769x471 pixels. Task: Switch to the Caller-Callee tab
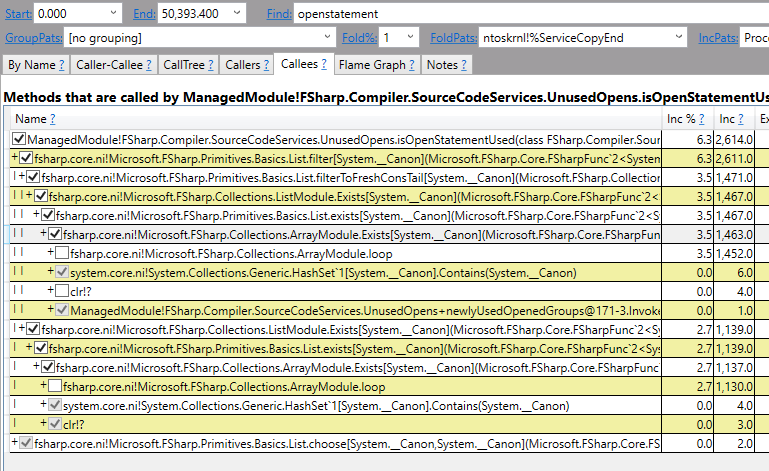pos(114,65)
